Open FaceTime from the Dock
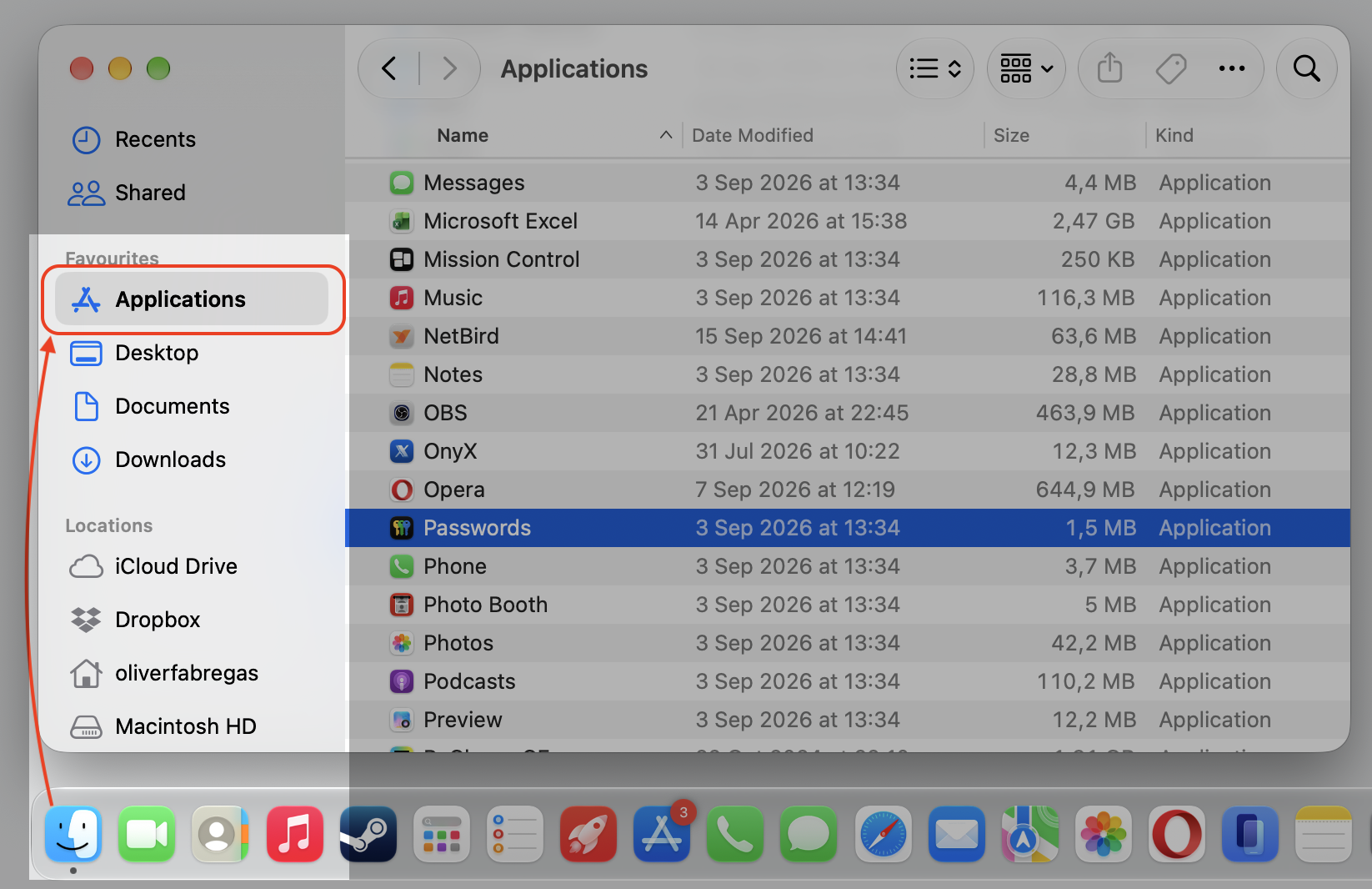Screen dimensions: 1372x889 pos(147,834)
